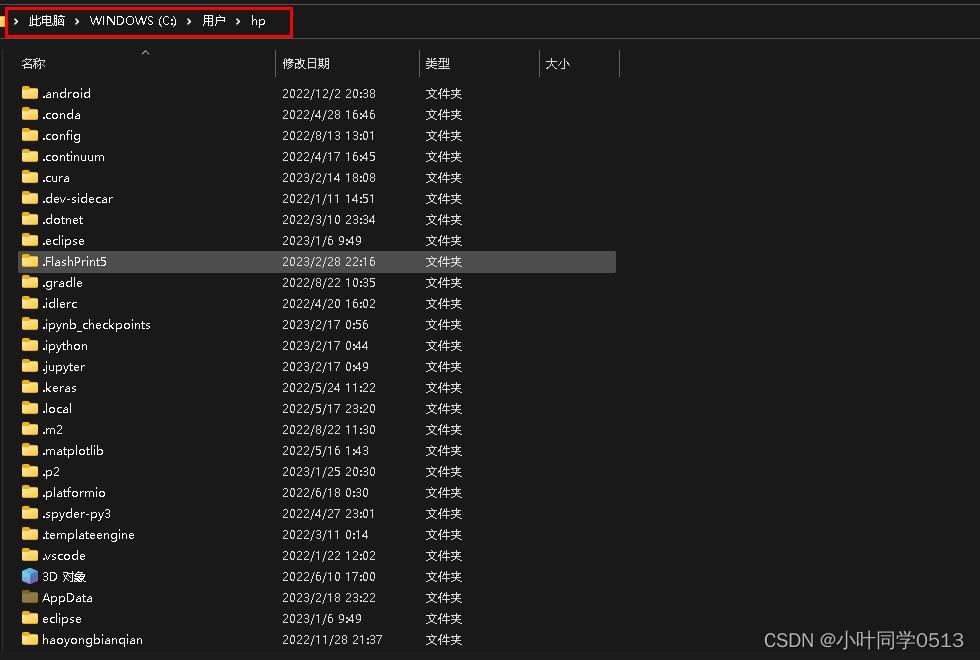Expand the chevron after 此电脑 in breadcrumb
Viewport: 980px width, 660px height.
coord(77,21)
